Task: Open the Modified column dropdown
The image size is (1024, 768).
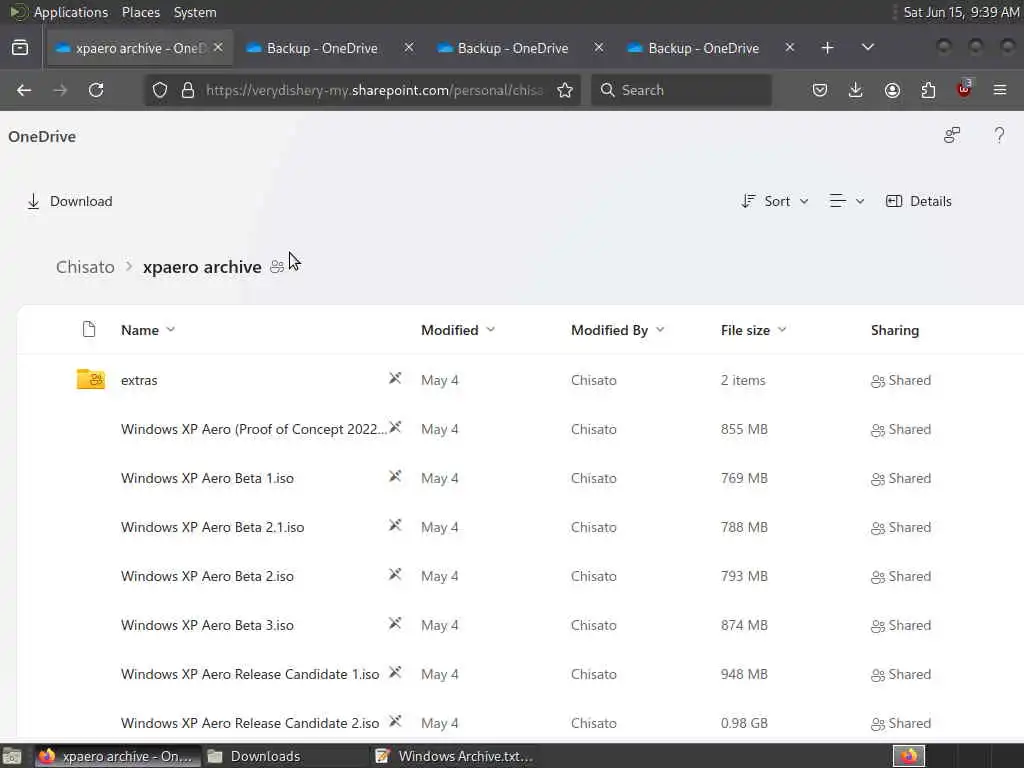Action: click(458, 330)
